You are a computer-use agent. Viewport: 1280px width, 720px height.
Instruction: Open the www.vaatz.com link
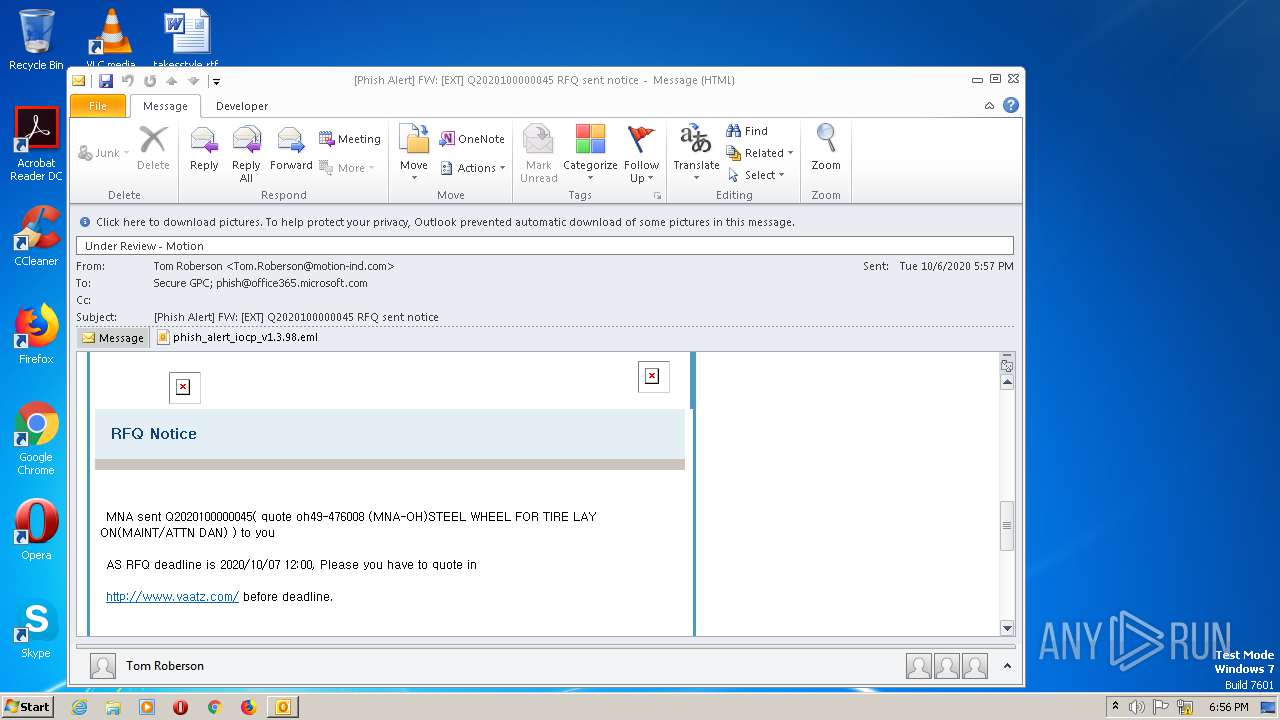(172, 596)
